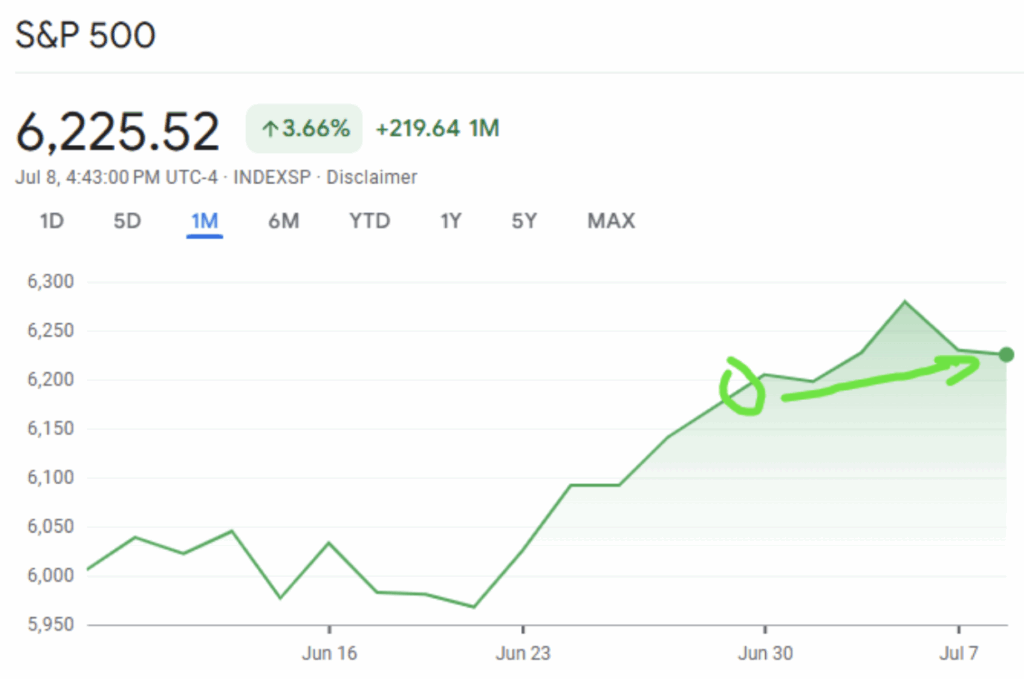Show the YTD chart range

pyautogui.click(x=370, y=221)
